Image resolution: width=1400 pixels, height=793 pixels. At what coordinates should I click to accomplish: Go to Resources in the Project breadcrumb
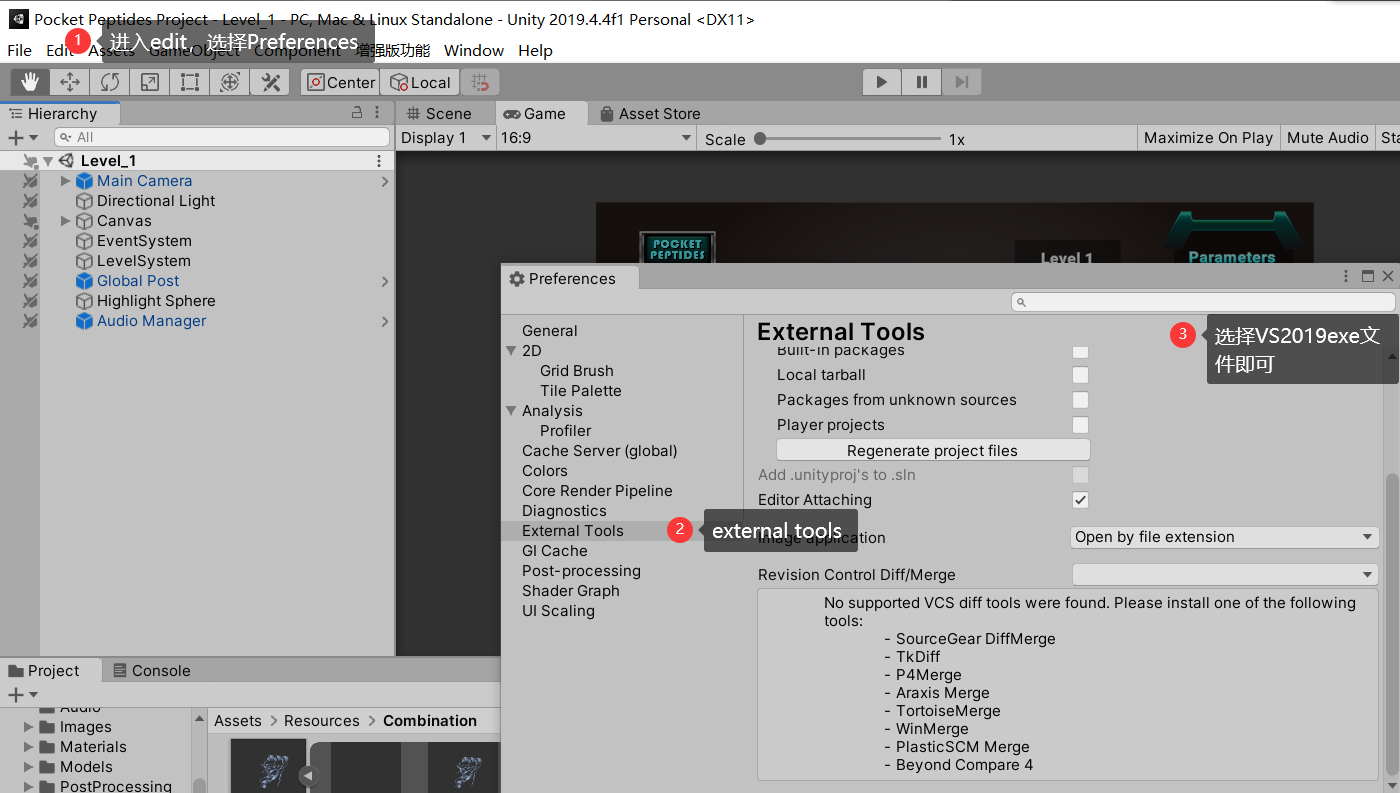(321, 721)
